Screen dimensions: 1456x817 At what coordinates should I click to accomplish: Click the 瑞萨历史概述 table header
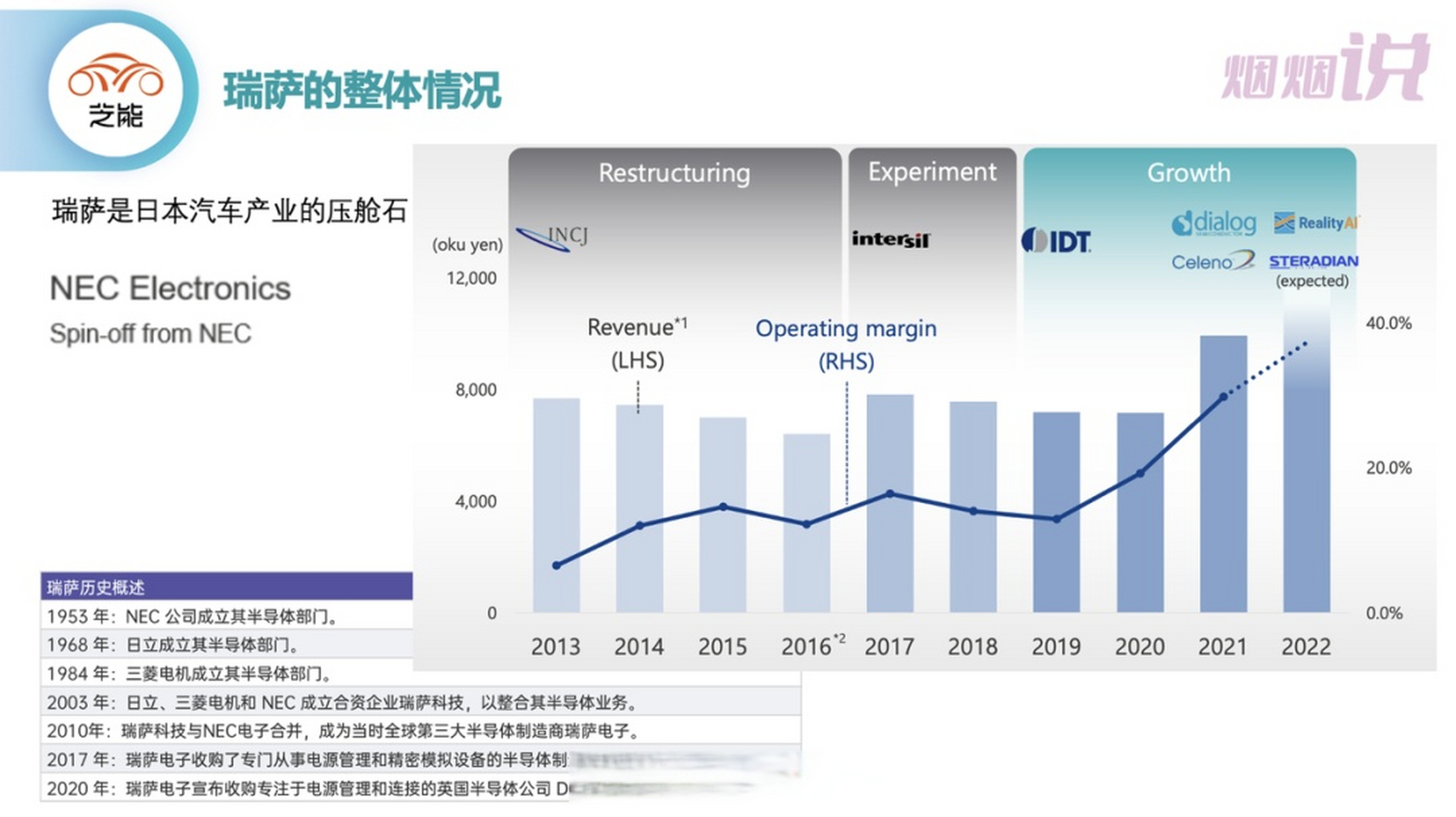227,587
